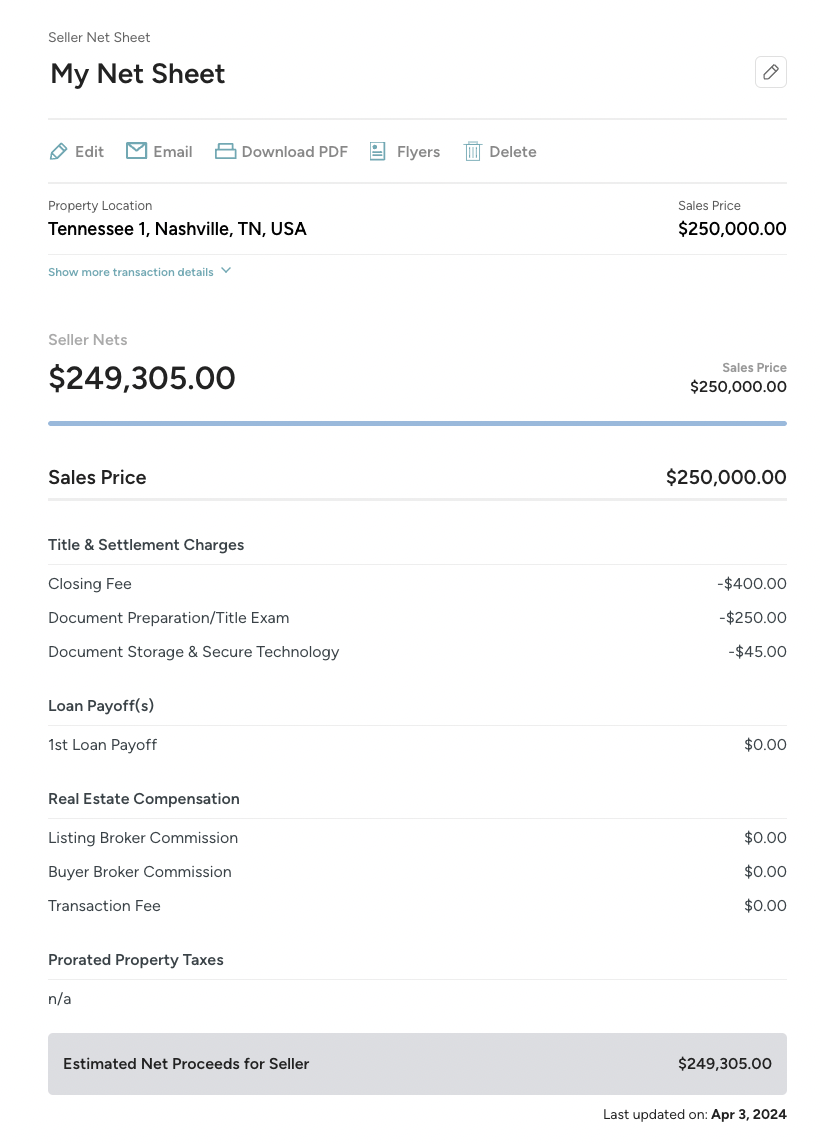Image resolution: width=820 pixels, height=1144 pixels.
Task: Choose Download PDF
Action: pyautogui.click(x=282, y=151)
